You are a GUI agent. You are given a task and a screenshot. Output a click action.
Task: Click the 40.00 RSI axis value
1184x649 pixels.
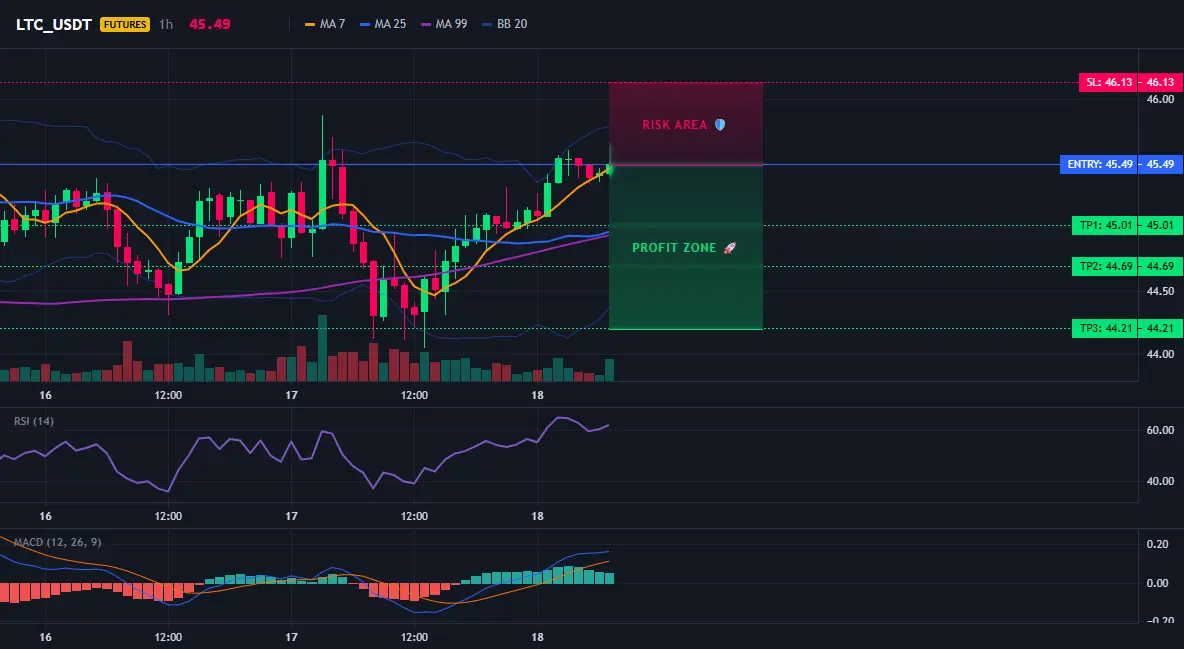1161,481
